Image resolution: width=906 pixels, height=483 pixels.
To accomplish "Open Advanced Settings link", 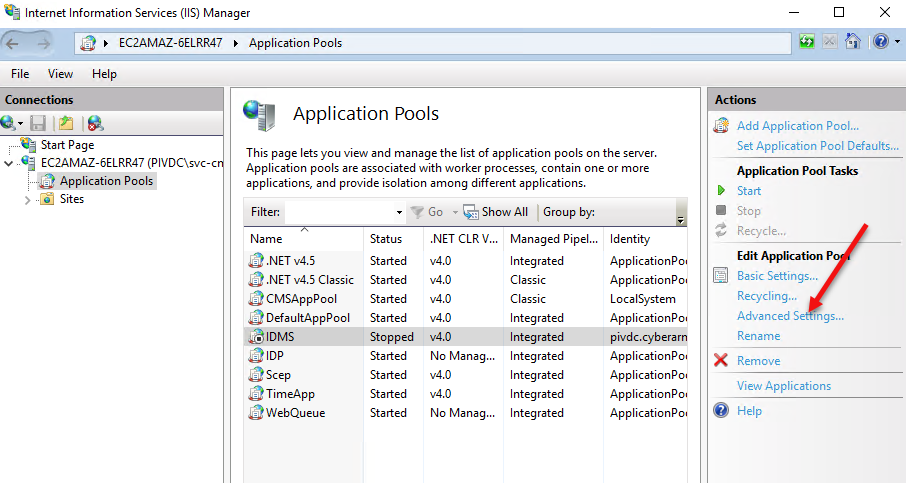I will click(x=790, y=315).
